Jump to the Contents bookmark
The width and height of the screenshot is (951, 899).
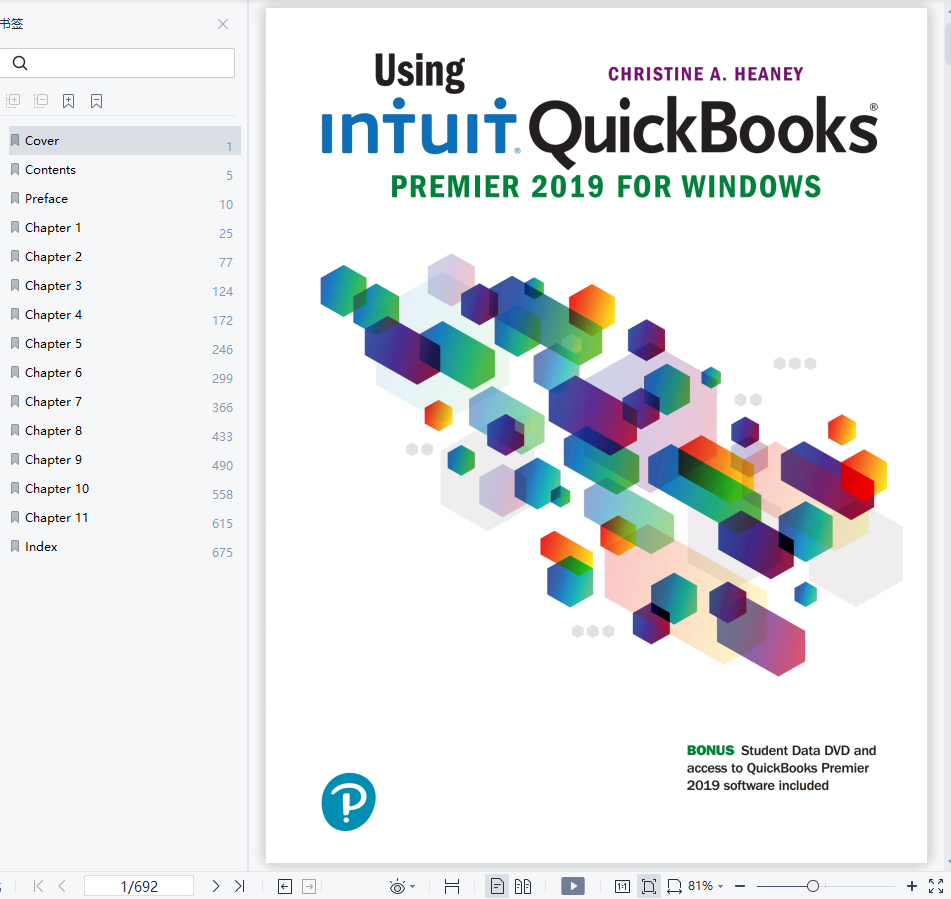click(x=124, y=170)
